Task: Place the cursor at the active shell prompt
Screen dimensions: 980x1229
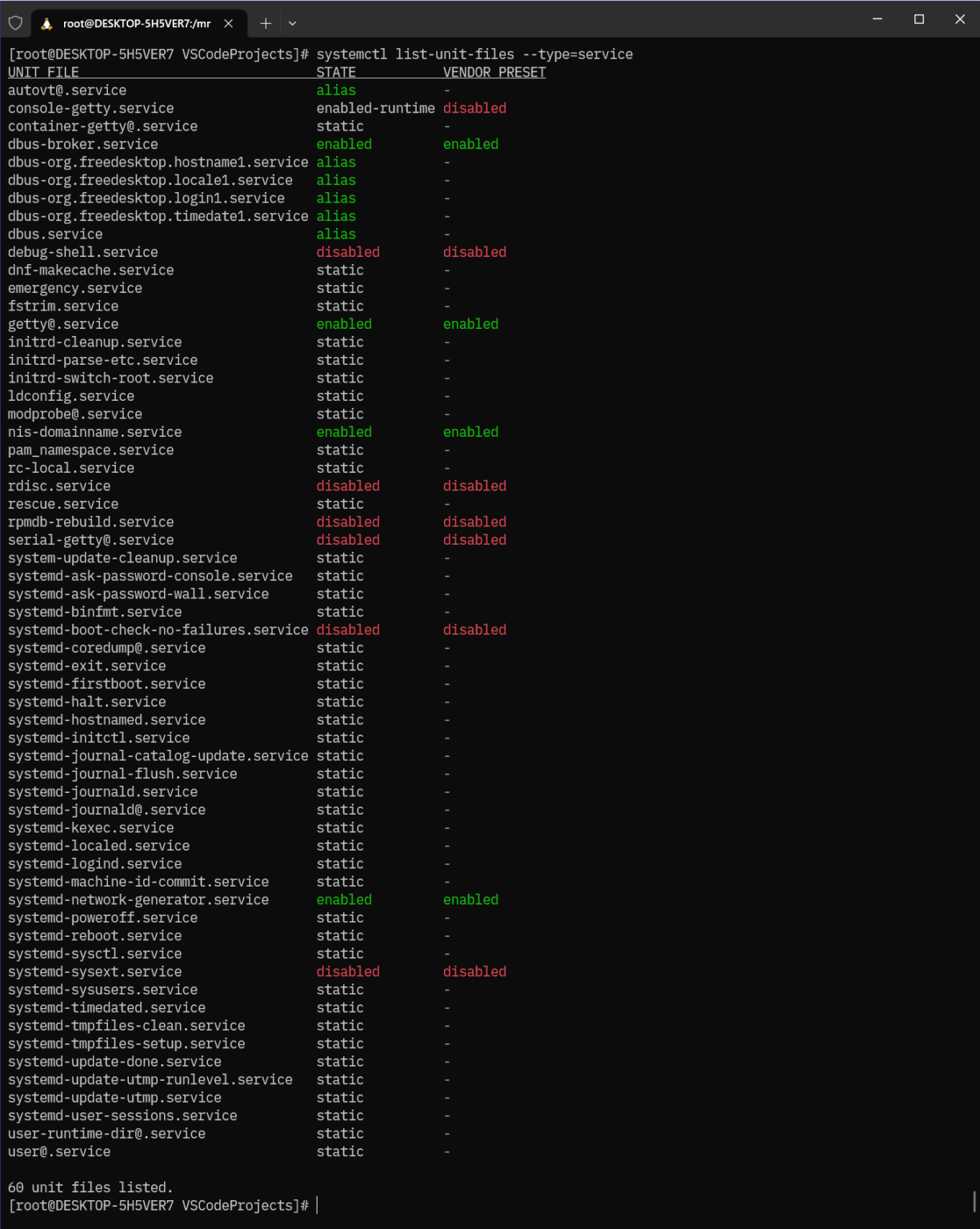Action: 318,1205
